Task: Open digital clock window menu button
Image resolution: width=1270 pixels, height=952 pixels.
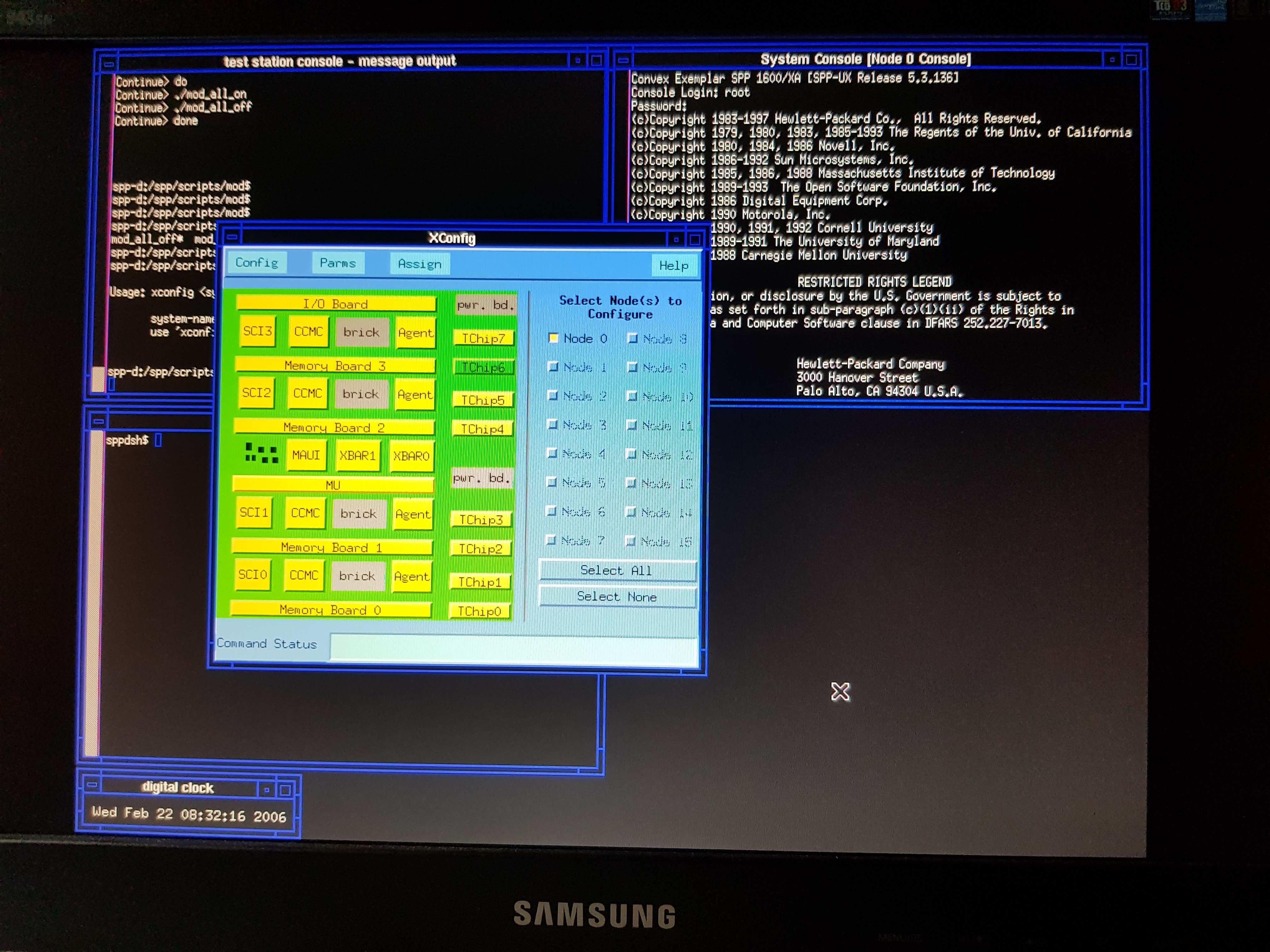Action: point(92,785)
